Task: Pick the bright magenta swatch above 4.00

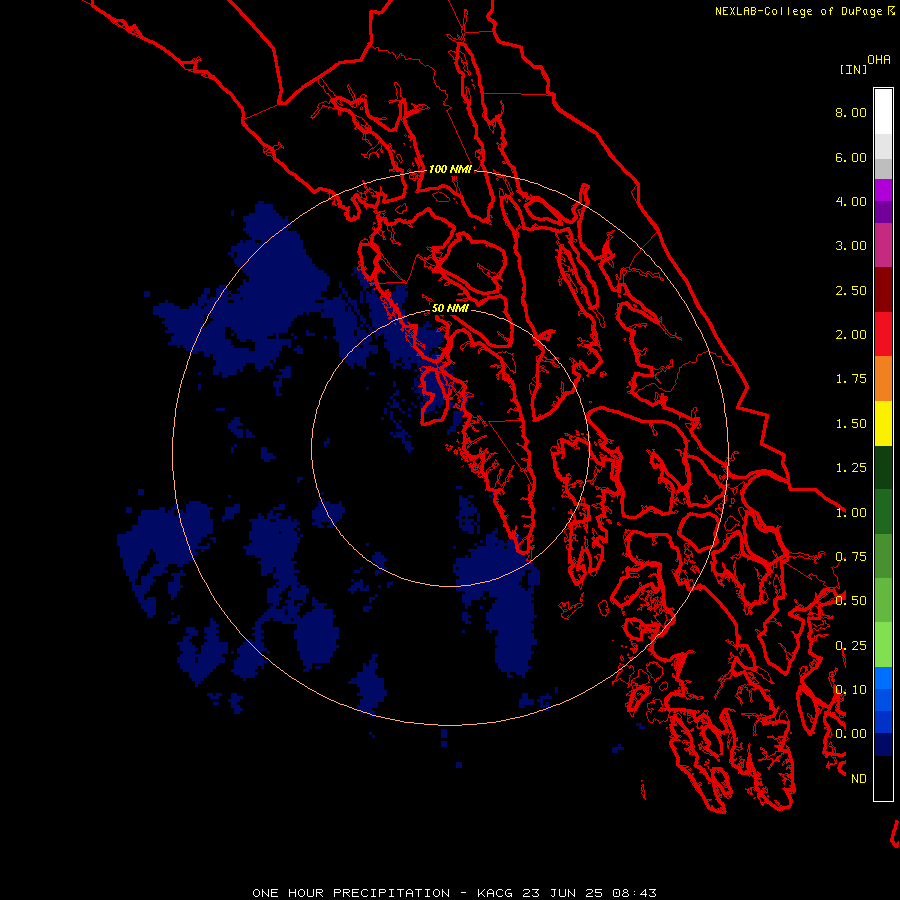Action: pos(883,190)
